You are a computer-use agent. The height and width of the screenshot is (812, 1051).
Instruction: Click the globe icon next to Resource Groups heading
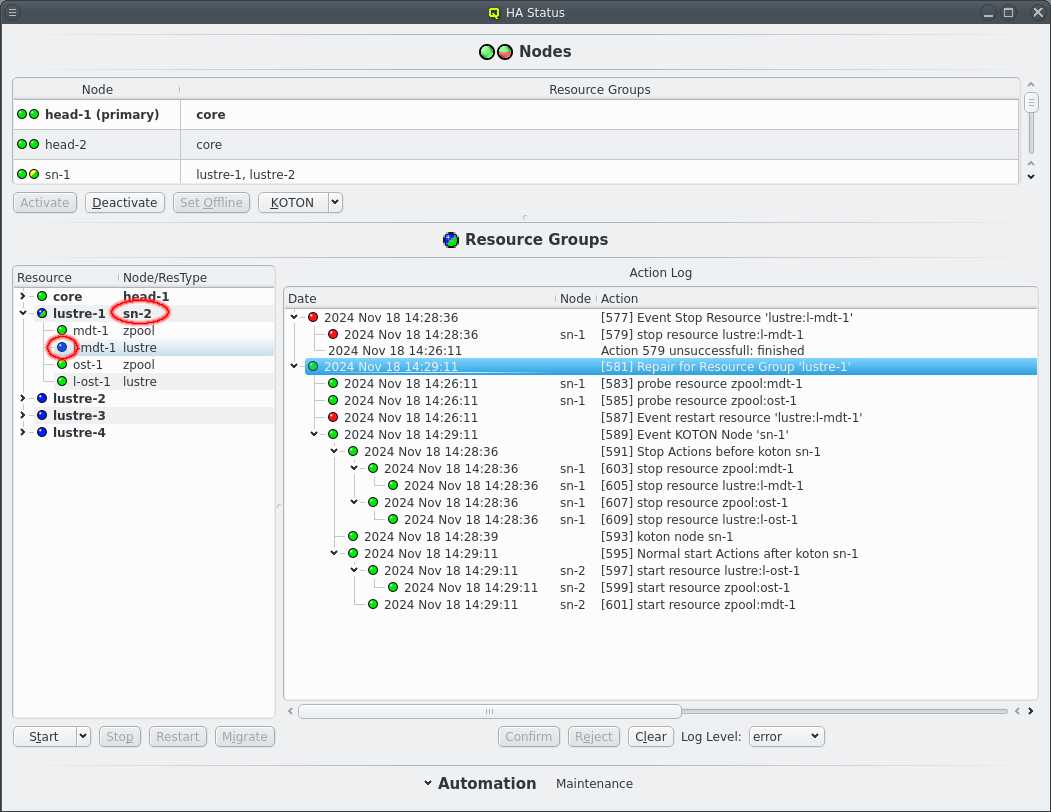click(451, 240)
